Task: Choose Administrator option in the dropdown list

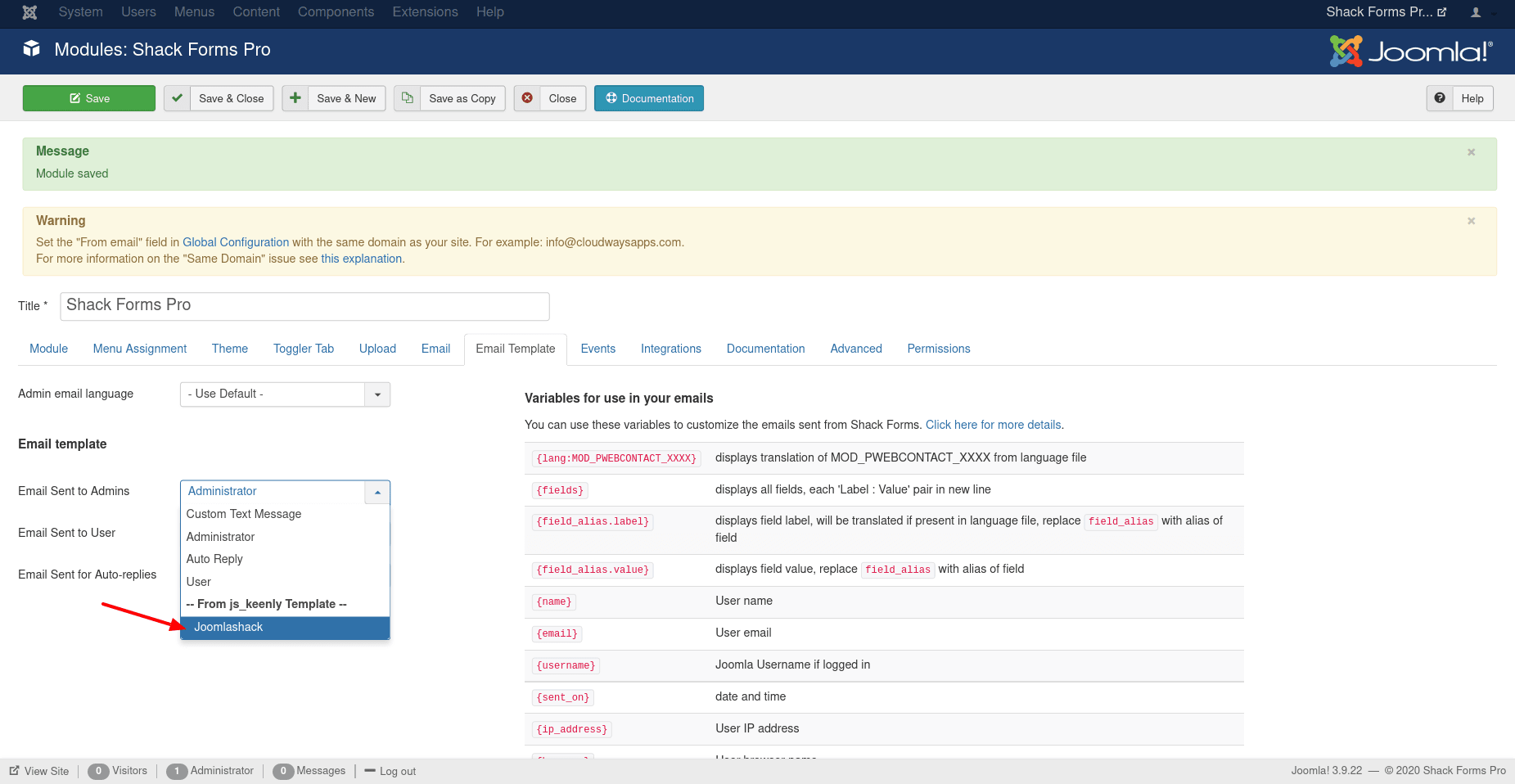Action: click(x=285, y=537)
